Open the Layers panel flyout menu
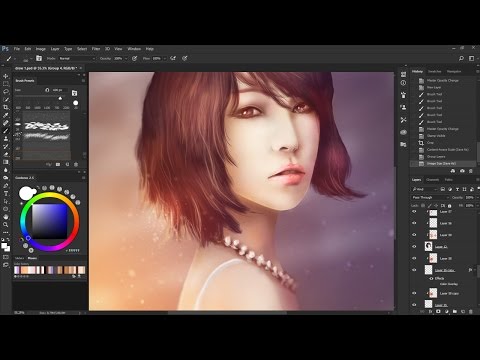This screenshot has width=480, height=360. pyautogui.click(x=477, y=180)
